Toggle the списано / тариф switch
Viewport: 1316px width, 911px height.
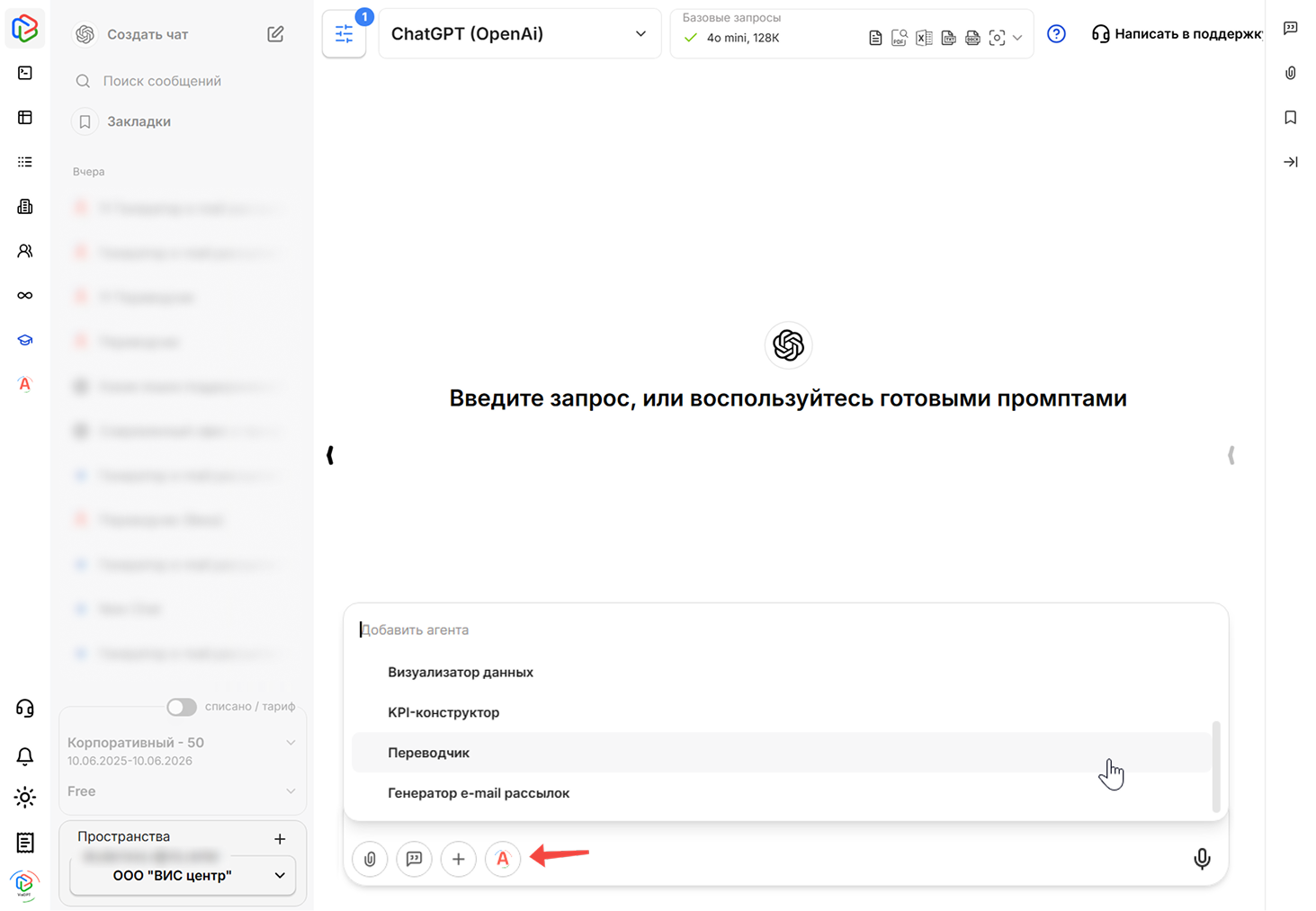point(182,707)
